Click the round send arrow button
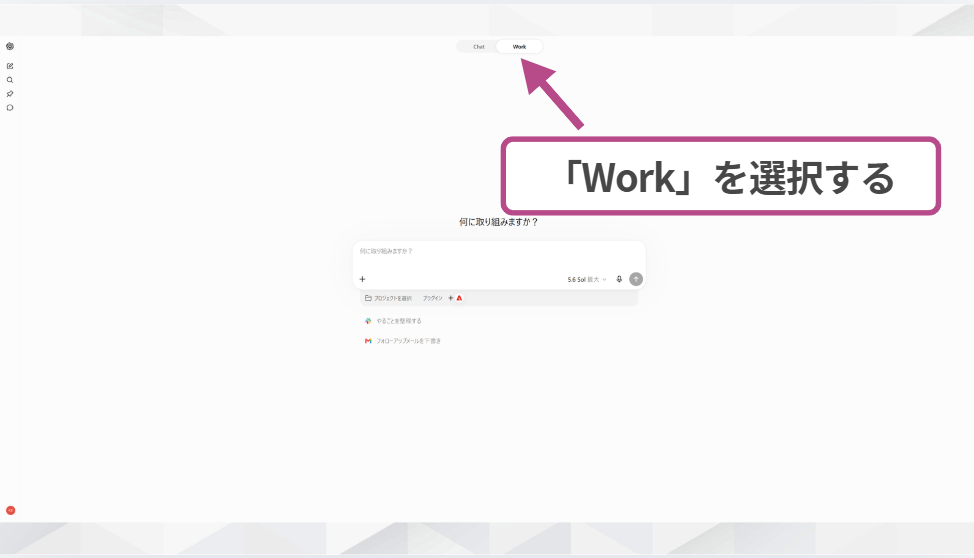974x558 pixels. tap(635, 279)
